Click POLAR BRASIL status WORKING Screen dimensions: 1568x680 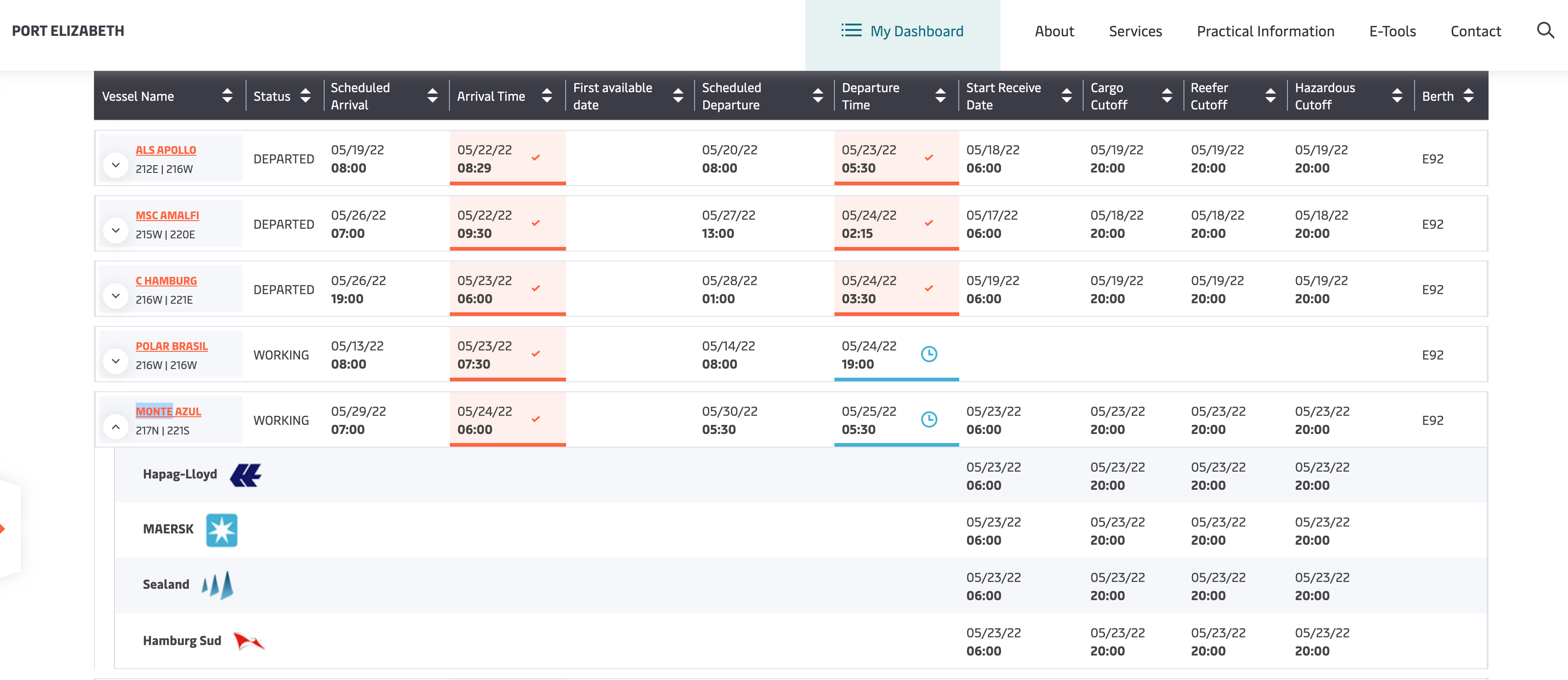281,355
